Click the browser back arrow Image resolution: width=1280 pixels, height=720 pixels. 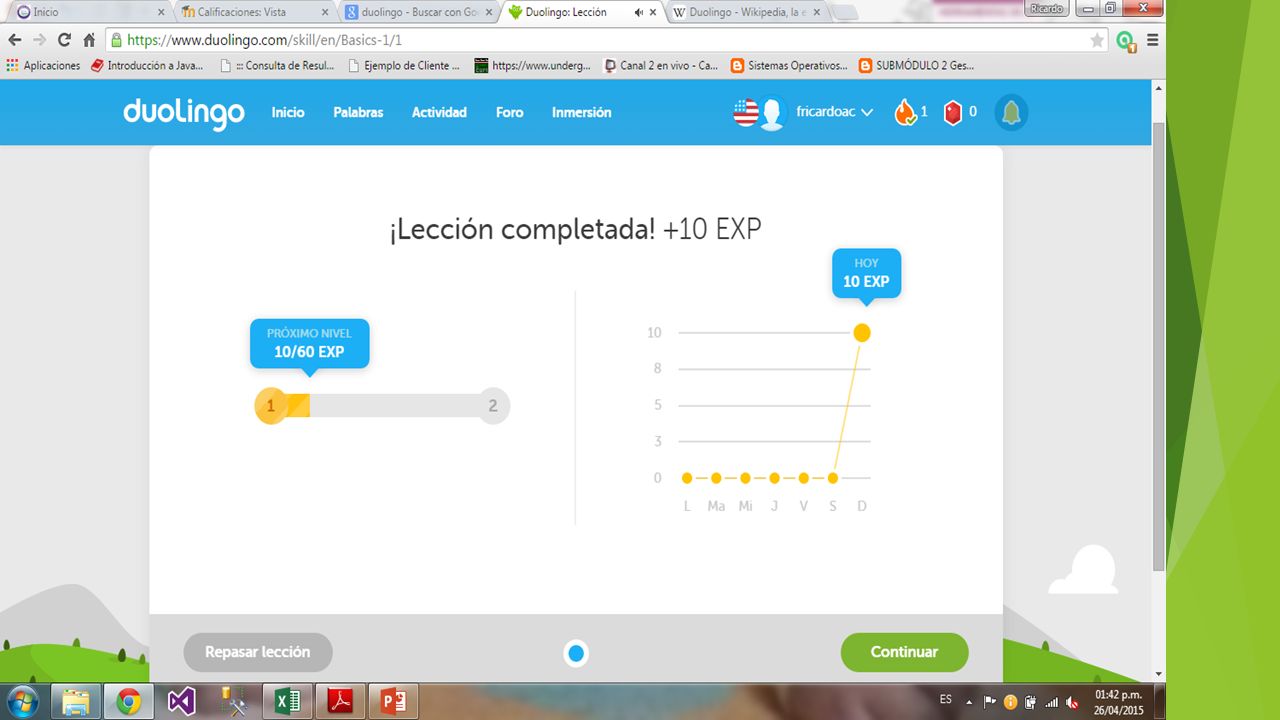tap(14, 40)
